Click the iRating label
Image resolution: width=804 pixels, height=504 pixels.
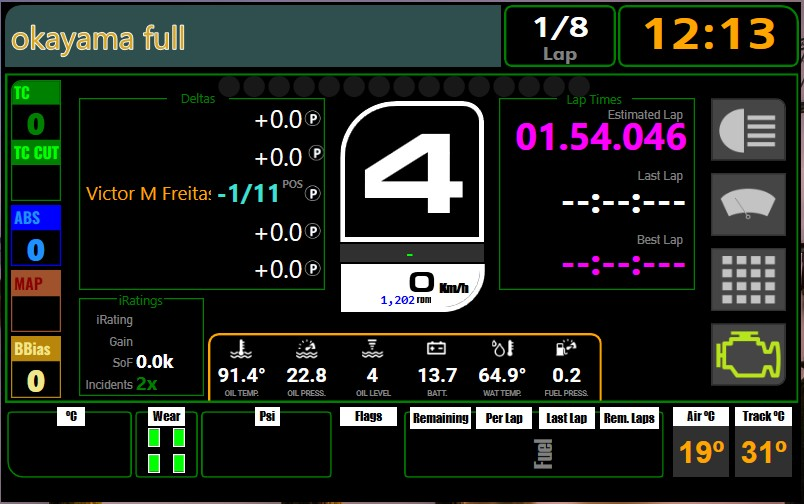pos(114,320)
